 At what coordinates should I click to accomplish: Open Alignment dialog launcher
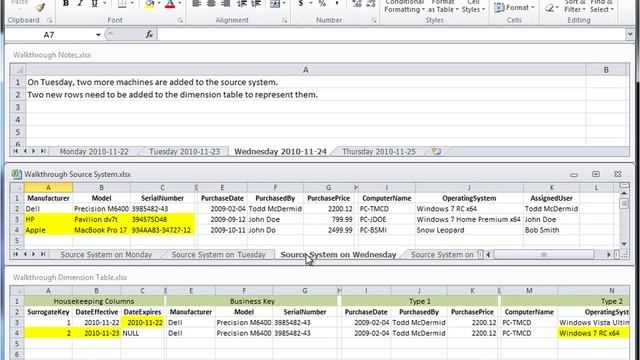pos(284,20)
